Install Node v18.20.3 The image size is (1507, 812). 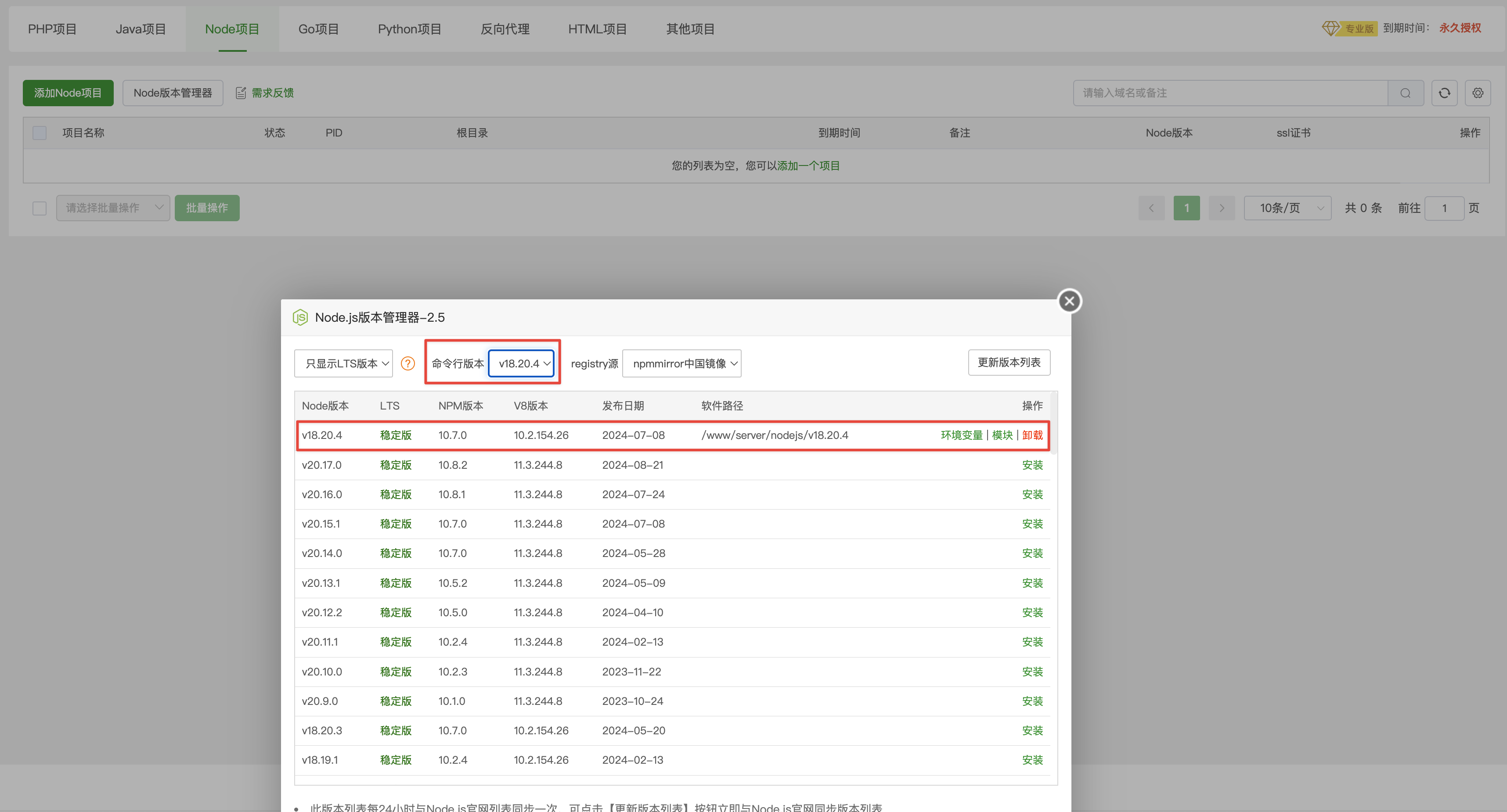[1033, 731]
